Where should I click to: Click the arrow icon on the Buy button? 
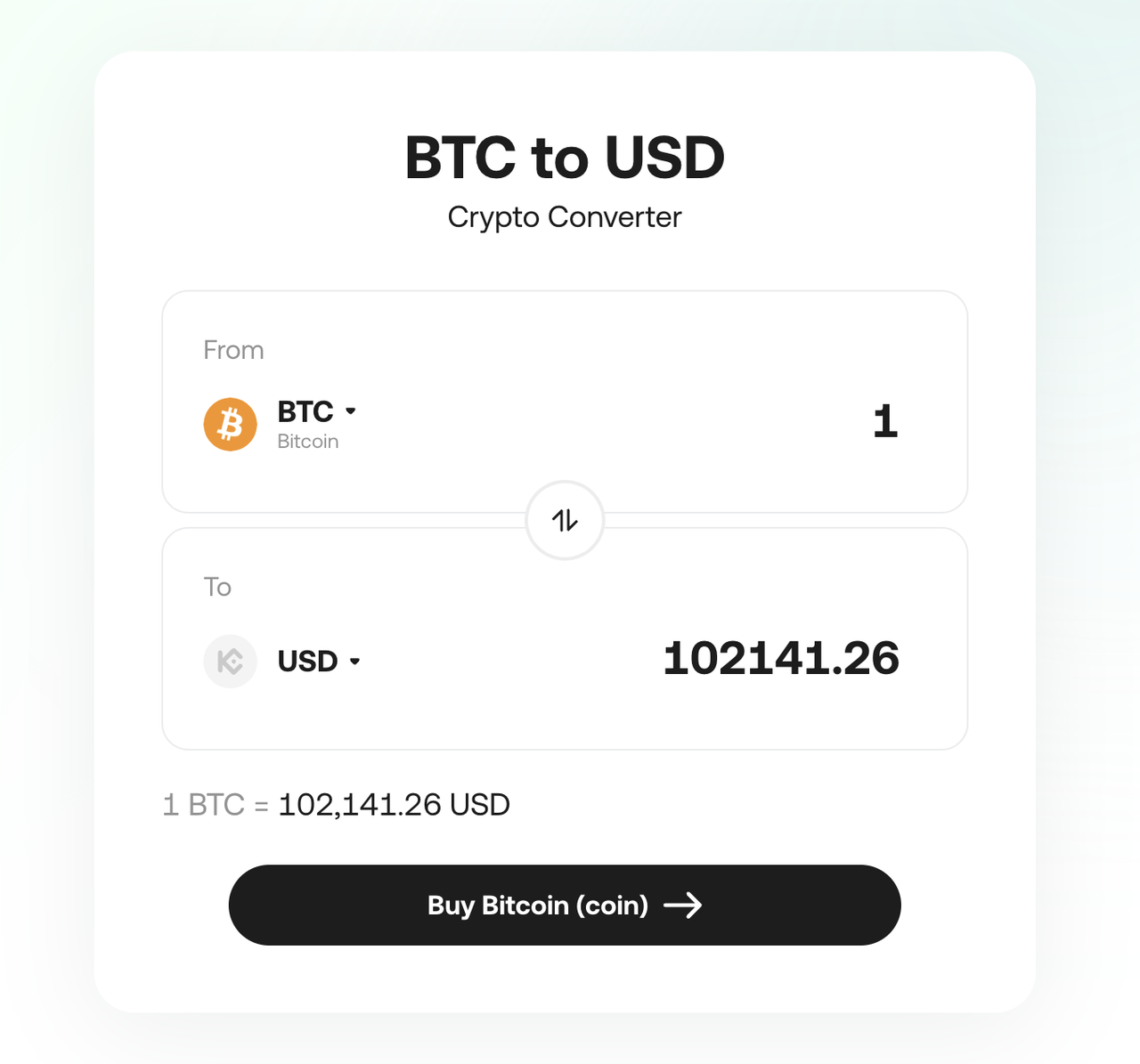683,906
